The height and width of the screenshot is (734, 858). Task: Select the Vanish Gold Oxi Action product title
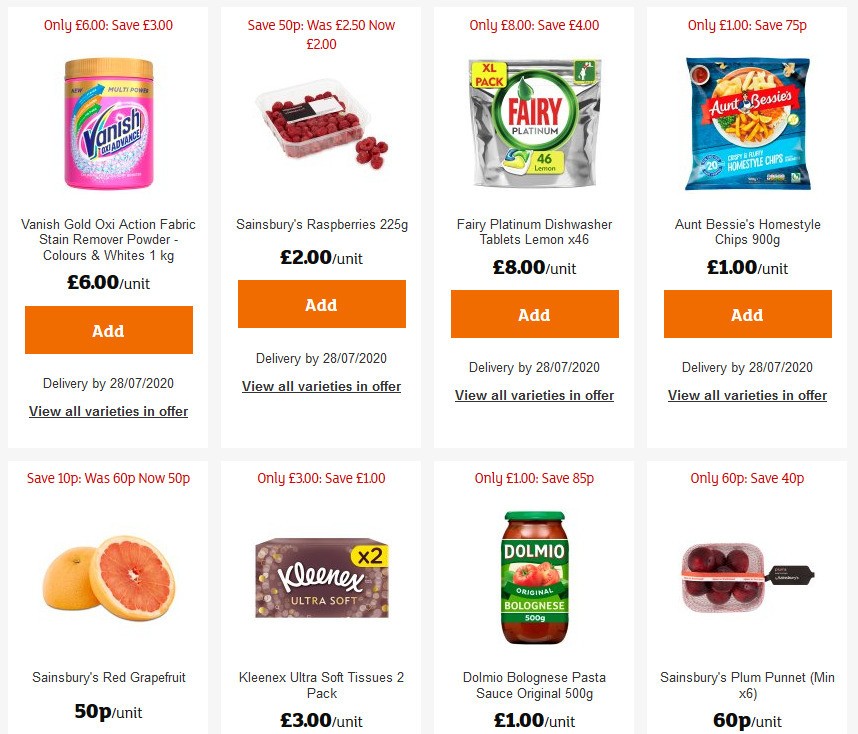[x=108, y=240]
